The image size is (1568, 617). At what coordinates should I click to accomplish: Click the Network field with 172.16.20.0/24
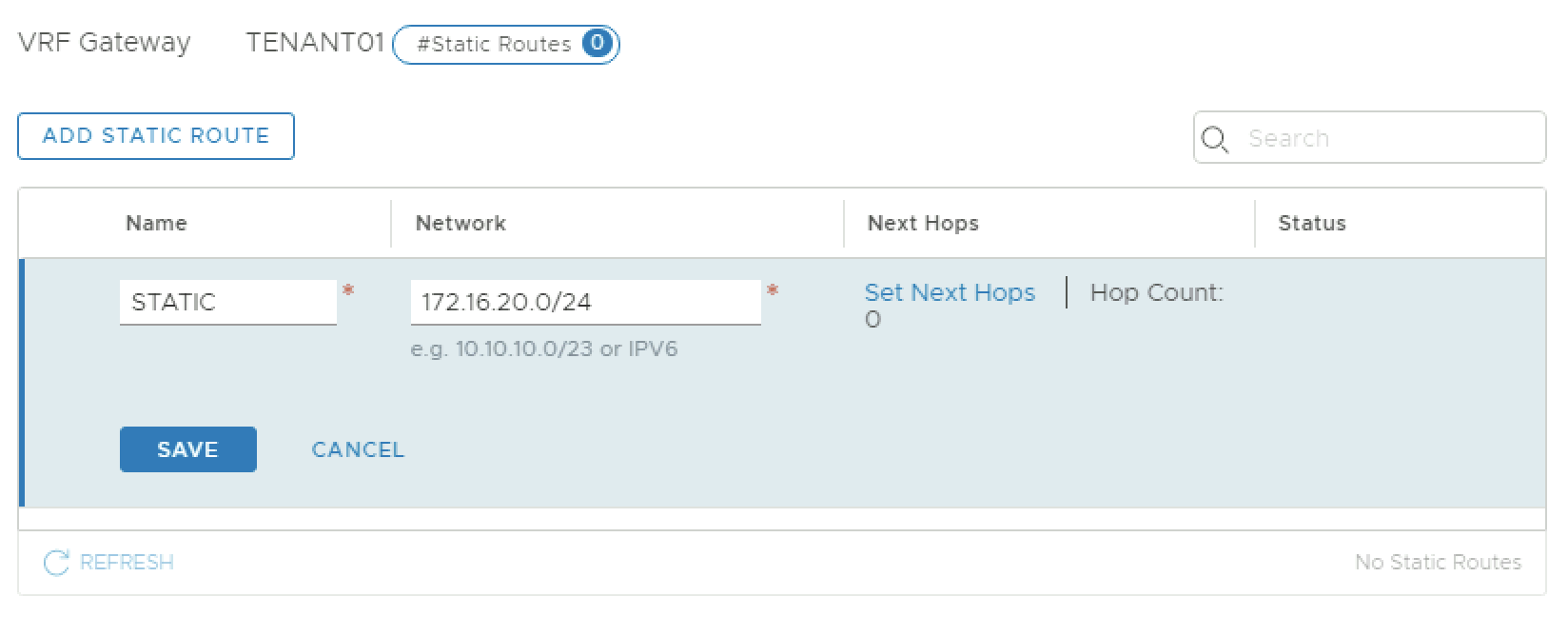pyautogui.click(x=585, y=302)
